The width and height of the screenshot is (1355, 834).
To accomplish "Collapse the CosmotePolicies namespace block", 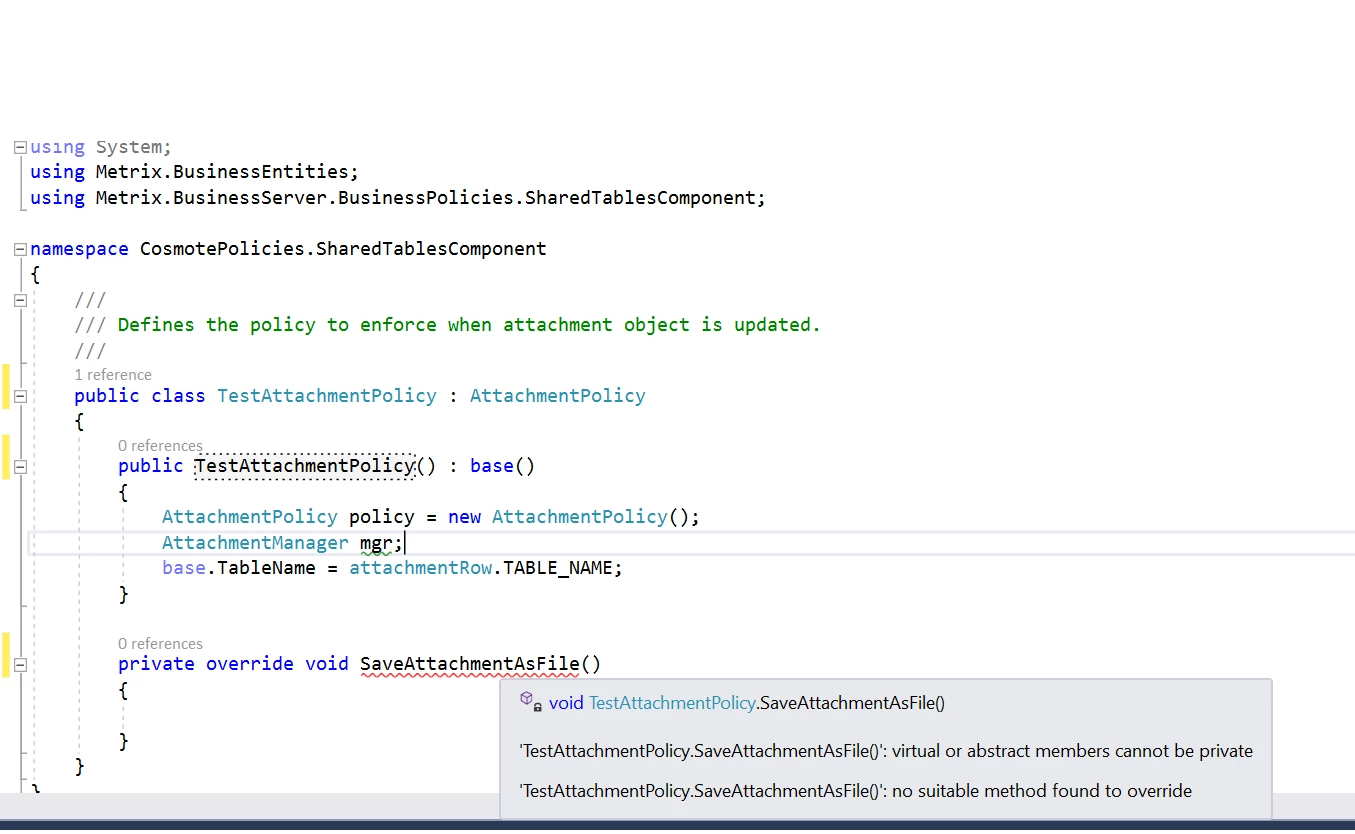I will [20, 249].
